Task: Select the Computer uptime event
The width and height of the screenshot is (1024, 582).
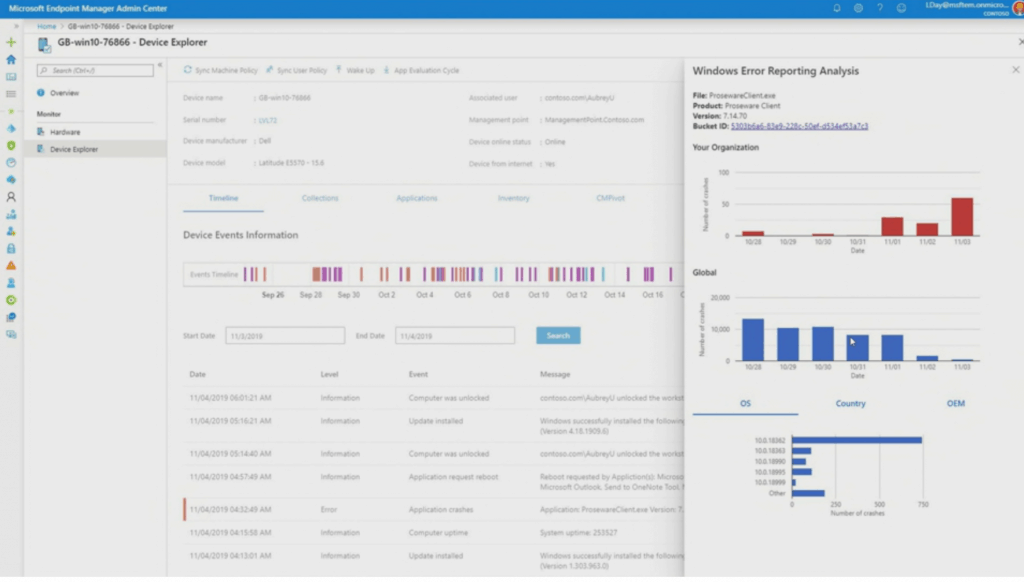Action: 434,533
